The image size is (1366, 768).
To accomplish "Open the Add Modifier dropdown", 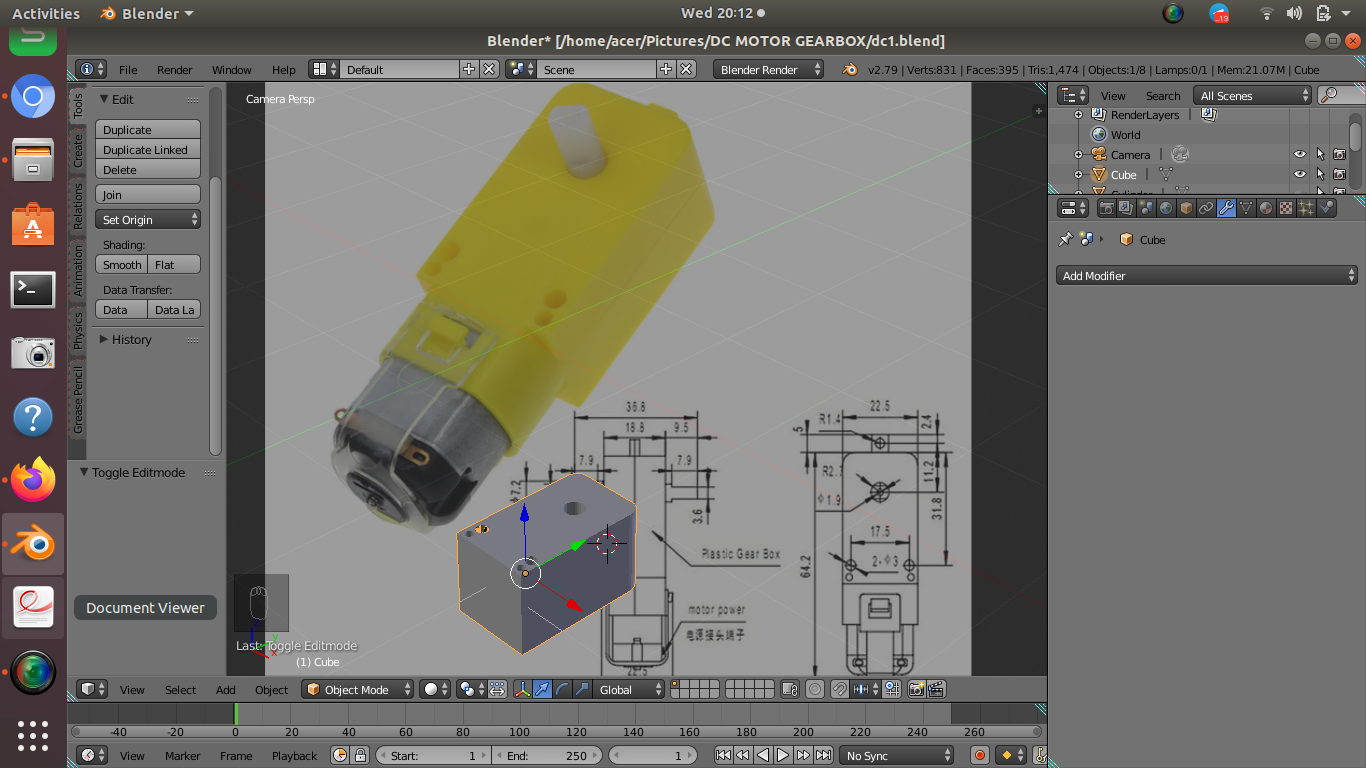I will (1206, 275).
